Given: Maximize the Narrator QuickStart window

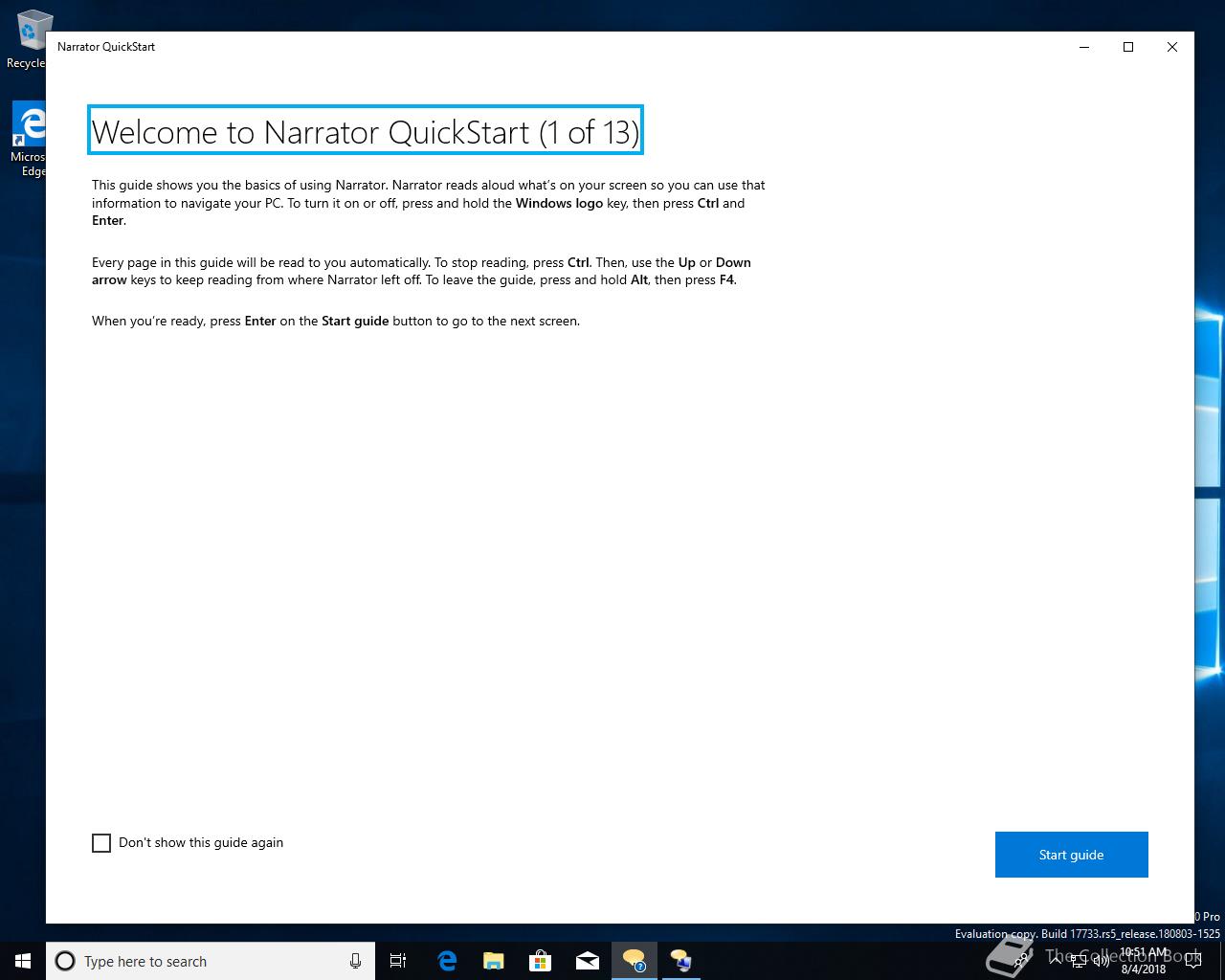Looking at the screenshot, I should click(x=1128, y=47).
